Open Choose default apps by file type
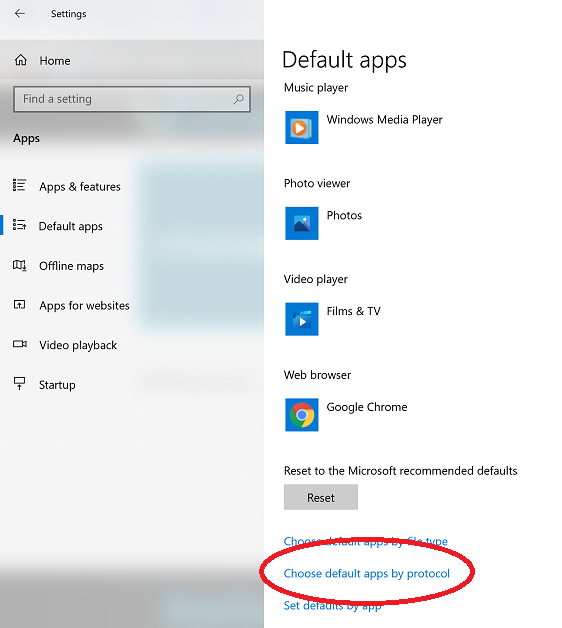Image resolution: width=562 pixels, height=628 pixels. [x=365, y=541]
